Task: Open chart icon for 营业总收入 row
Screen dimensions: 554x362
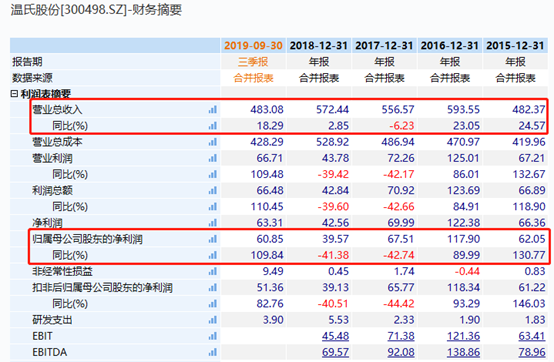Action: pos(213,110)
